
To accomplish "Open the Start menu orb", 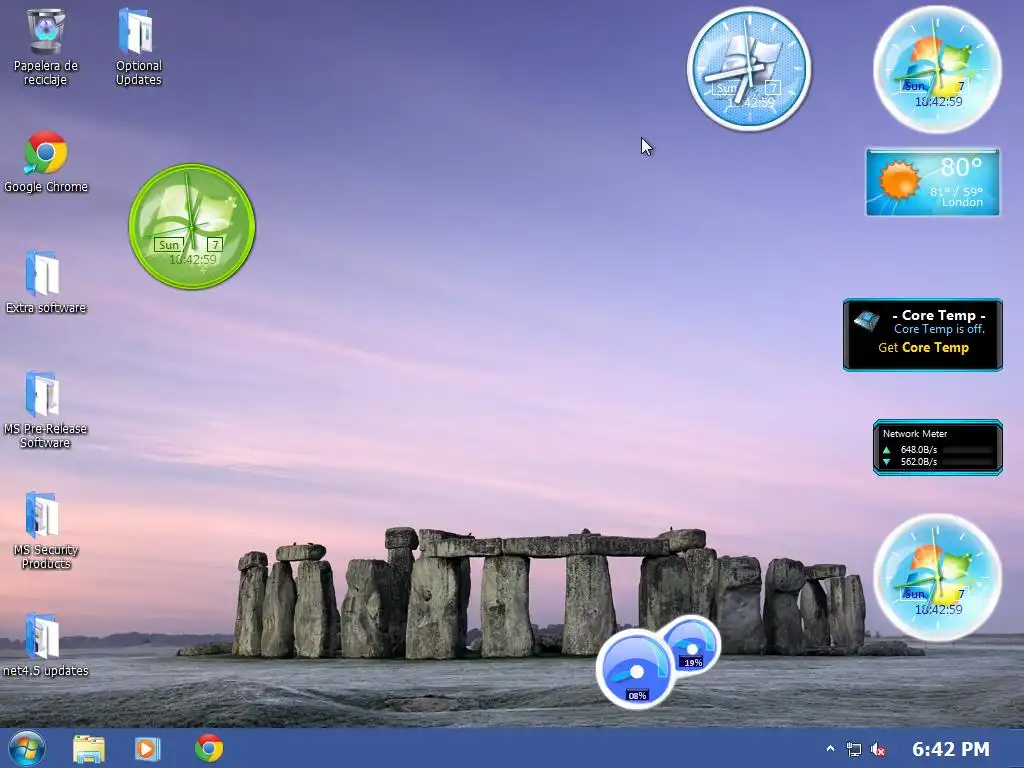I will pyautogui.click(x=27, y=748).
